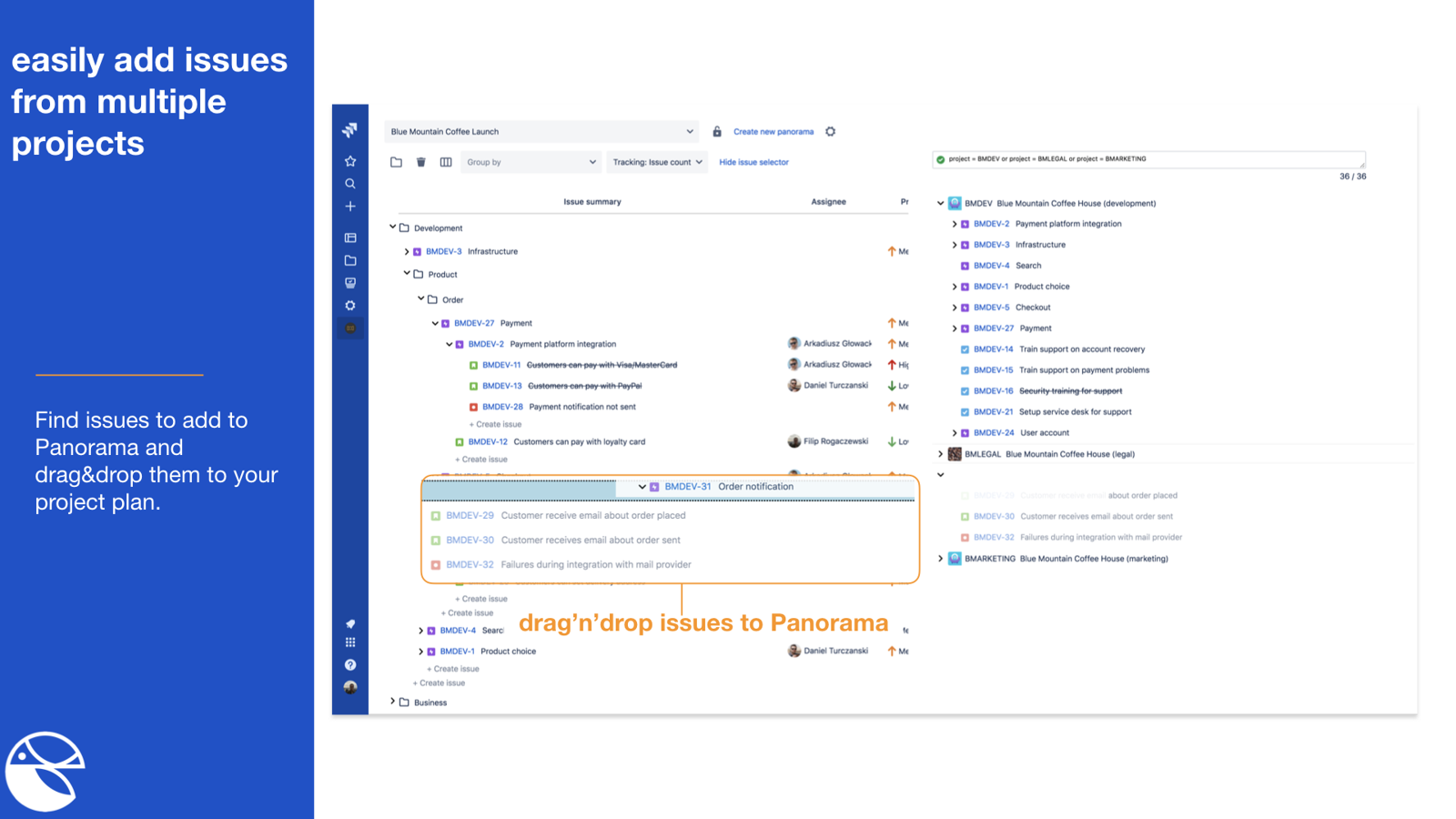Select the BMDEV-32 row in the dragged group

click(x=669, y=564)
